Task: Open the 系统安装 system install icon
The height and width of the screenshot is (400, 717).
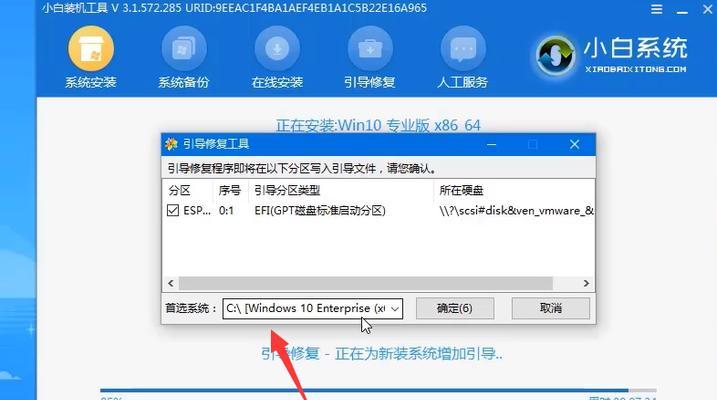Action: [x=91, y=49]
